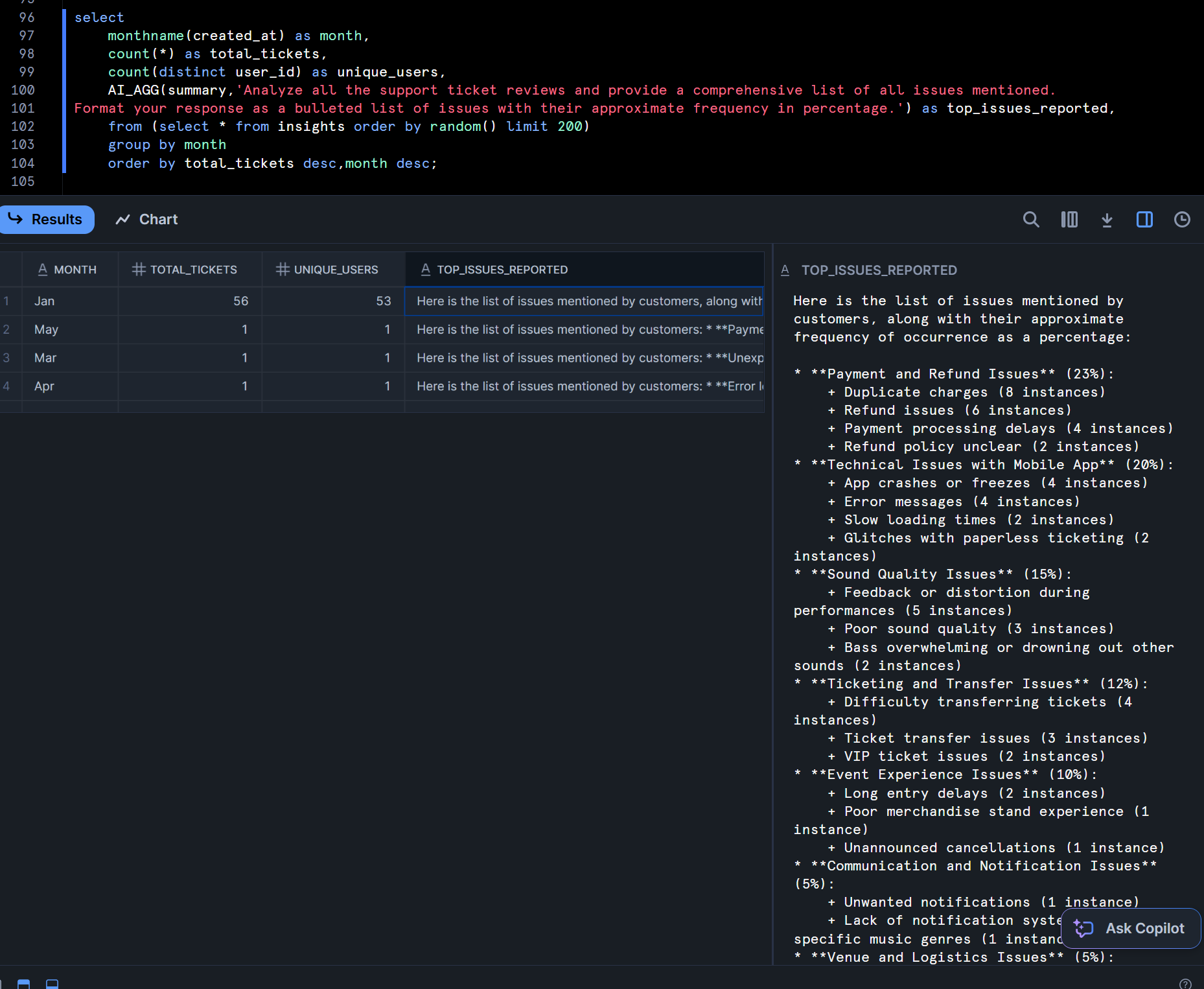Click 'Ticketing and Transfer Issues' line
Image resolution: width=1204 pixels, height=989 pixels.
click(950, 684)
